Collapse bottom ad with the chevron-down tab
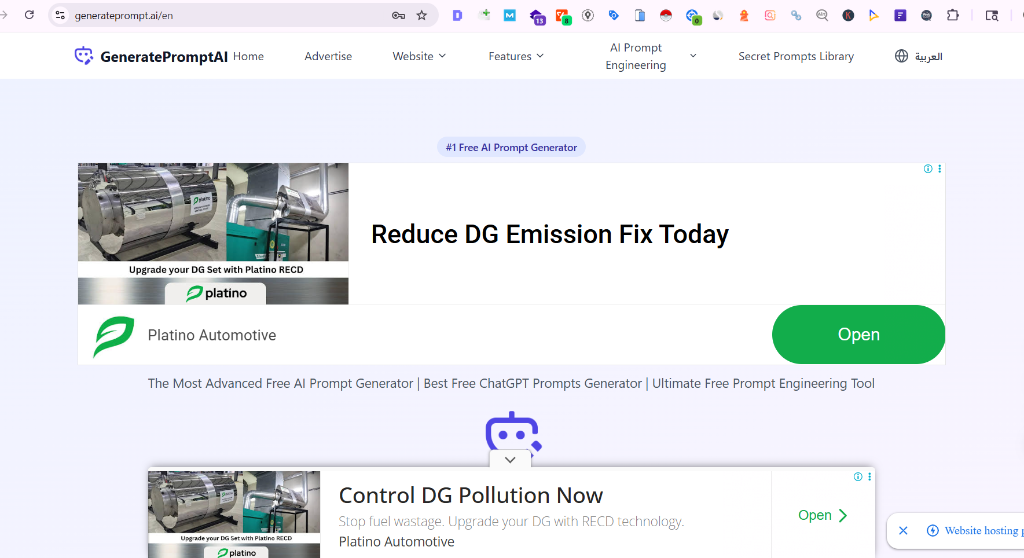The height and width of the screenshot is (558, 1024). (x=510, y=460)
